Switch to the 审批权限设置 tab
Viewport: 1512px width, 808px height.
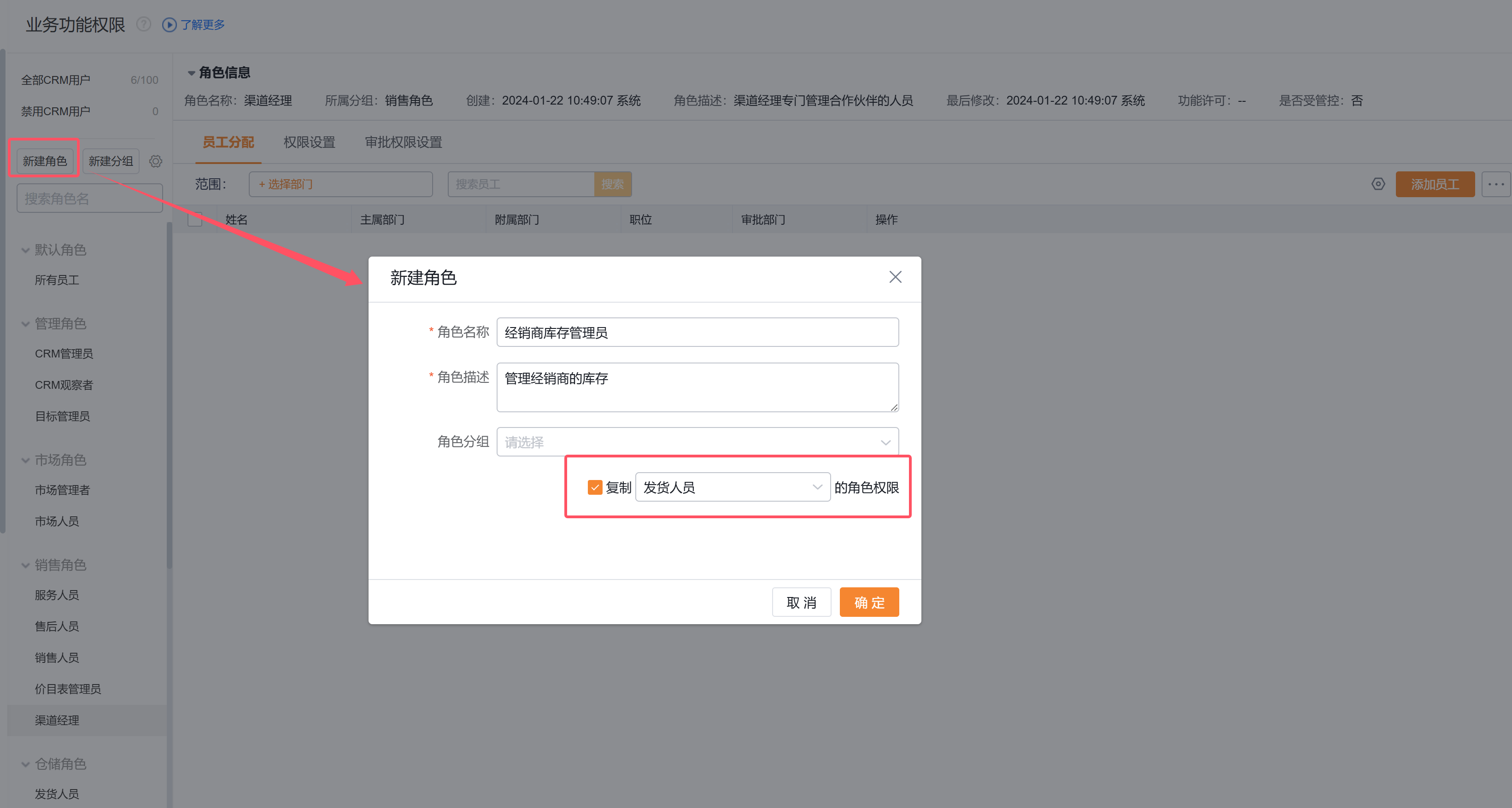403,142
